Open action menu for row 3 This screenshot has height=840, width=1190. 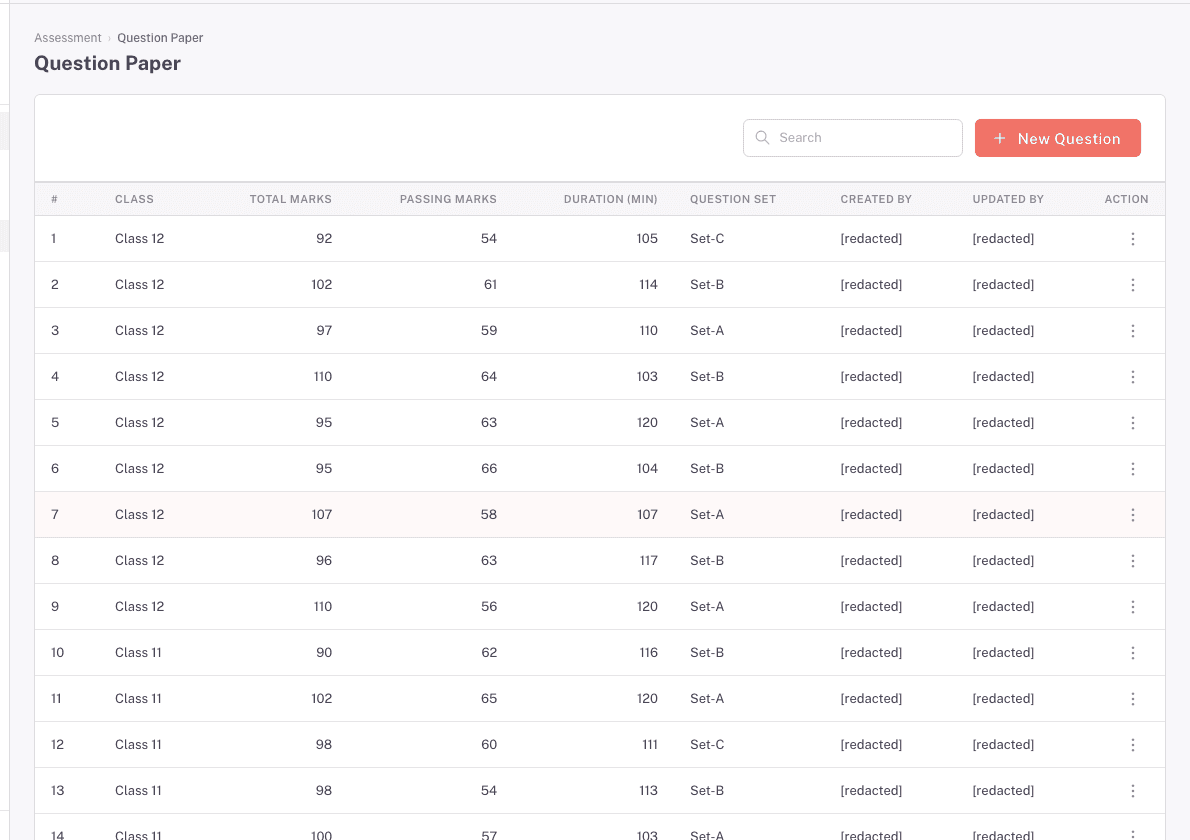pyautogui.click(x=1132, y=331)
